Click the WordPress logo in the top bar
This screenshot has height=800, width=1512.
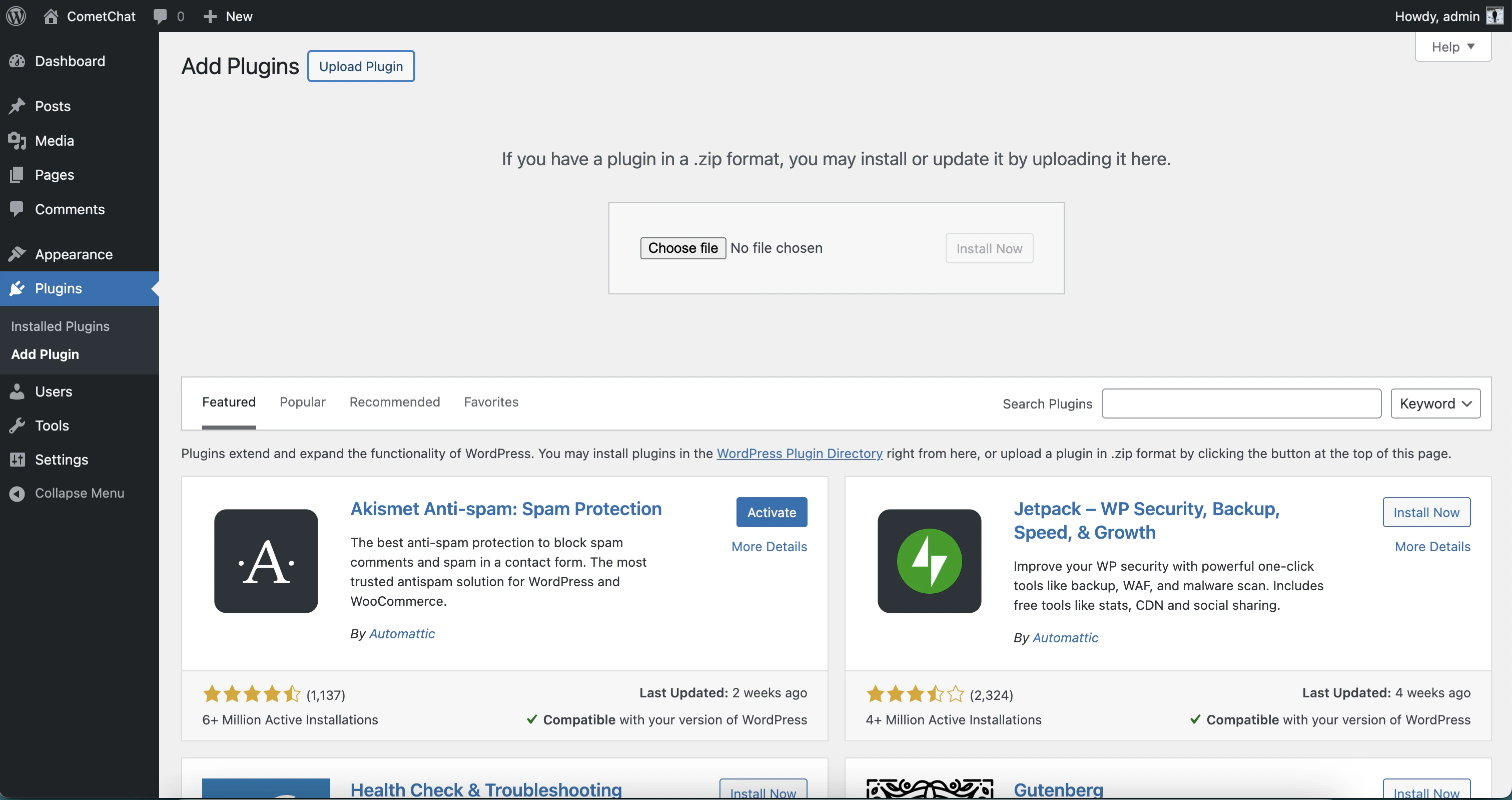(16, 16)
